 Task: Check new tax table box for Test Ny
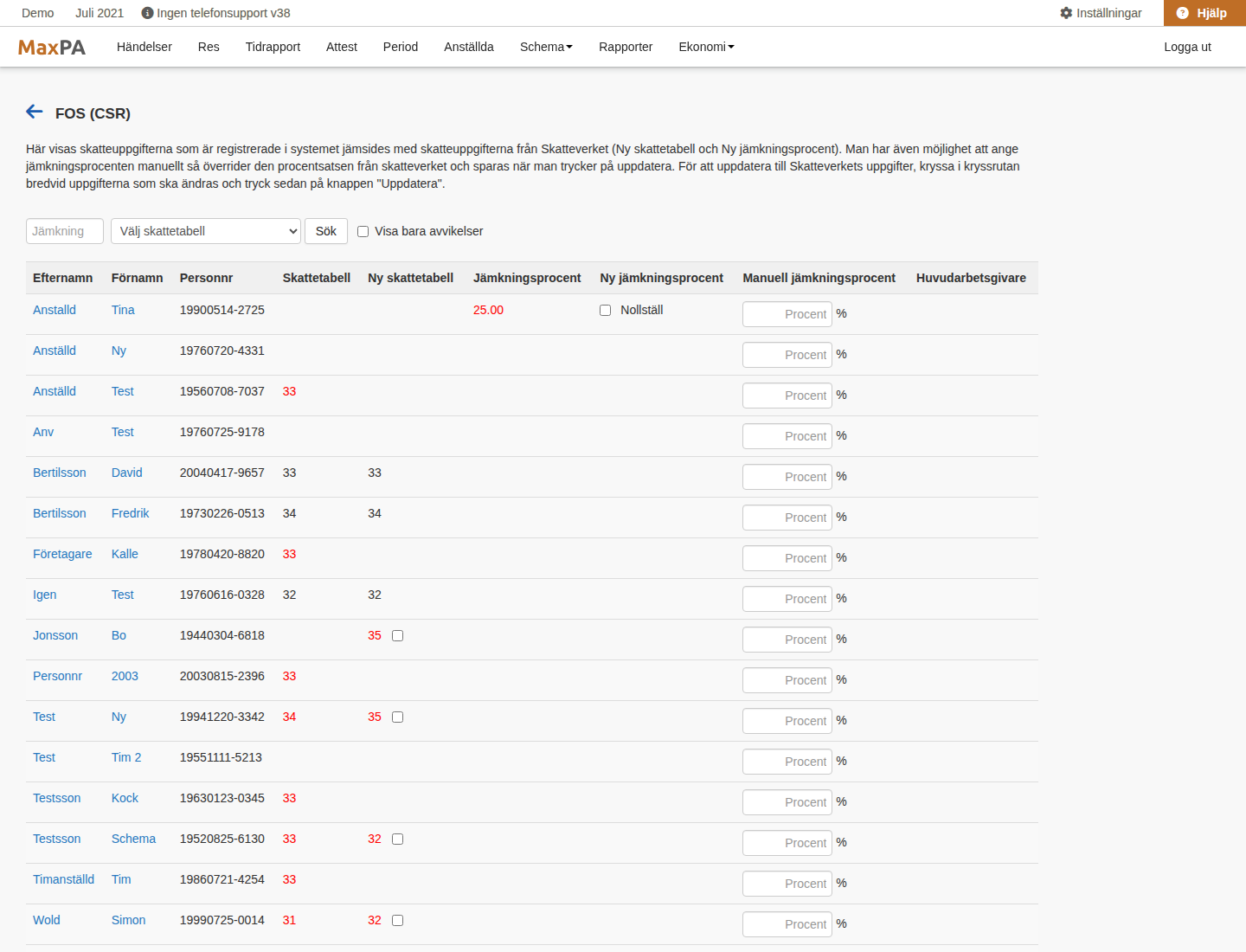(x=398, y=717)
